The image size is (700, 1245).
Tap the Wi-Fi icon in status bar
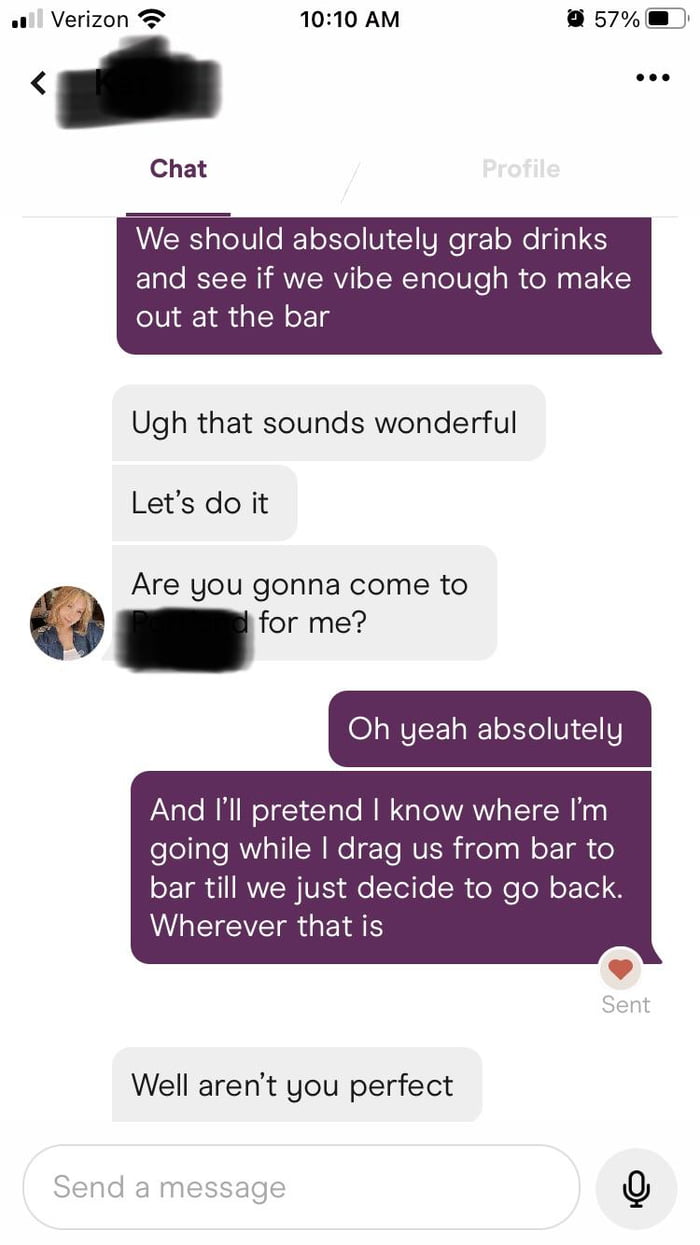click(x=152, y=19)
